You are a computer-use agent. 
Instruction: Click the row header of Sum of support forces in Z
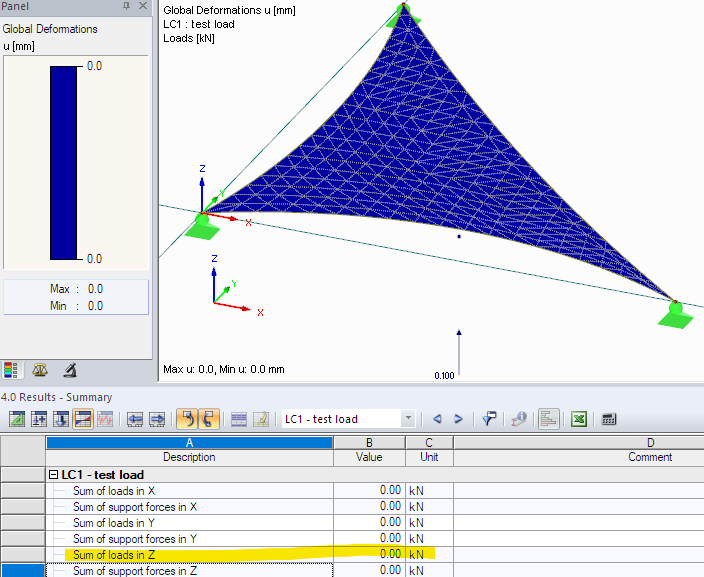pyautogui.click(x=22, y=570)
